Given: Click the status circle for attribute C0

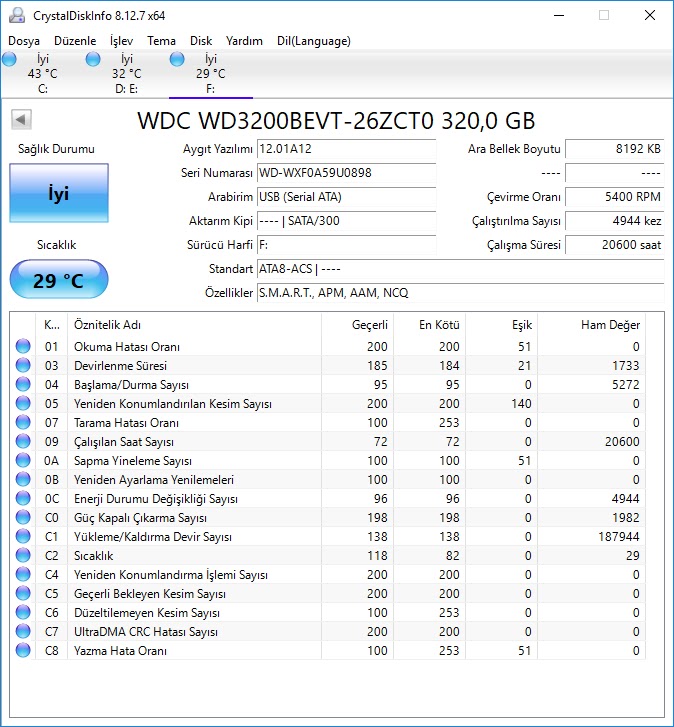Looking at the screenshot, I should tap(23, 517).
